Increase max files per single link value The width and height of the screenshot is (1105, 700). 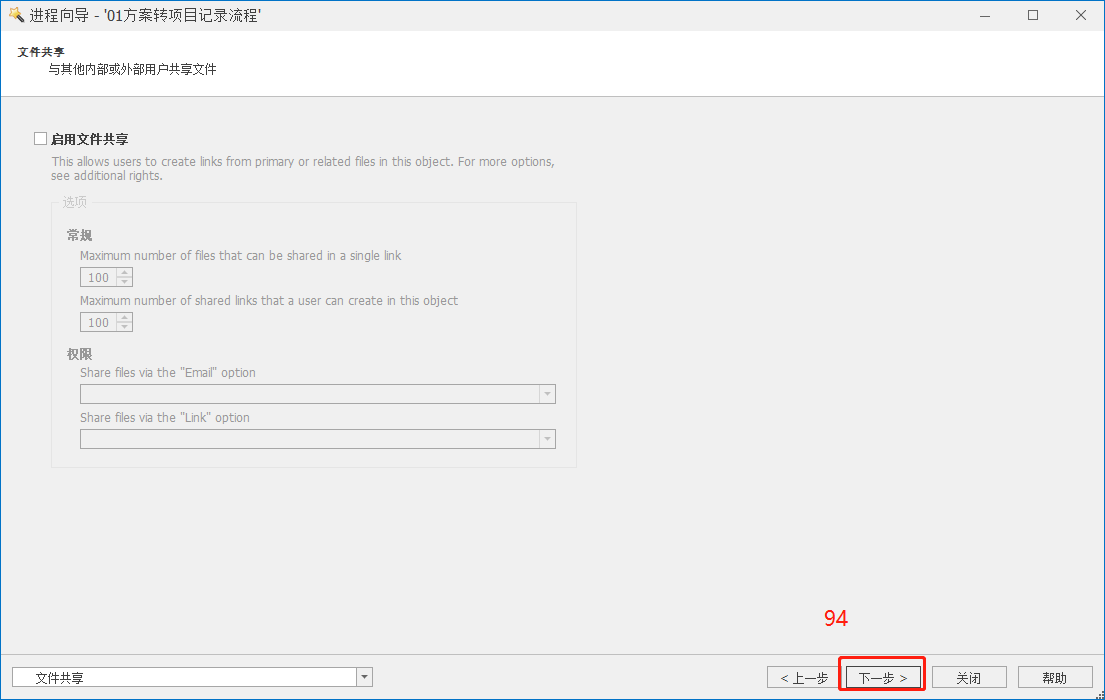tap(124, 273)
